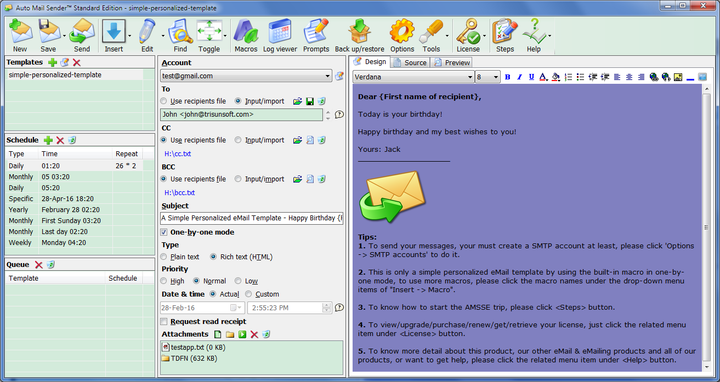Open Steps checklist icon

click(505, 36)
